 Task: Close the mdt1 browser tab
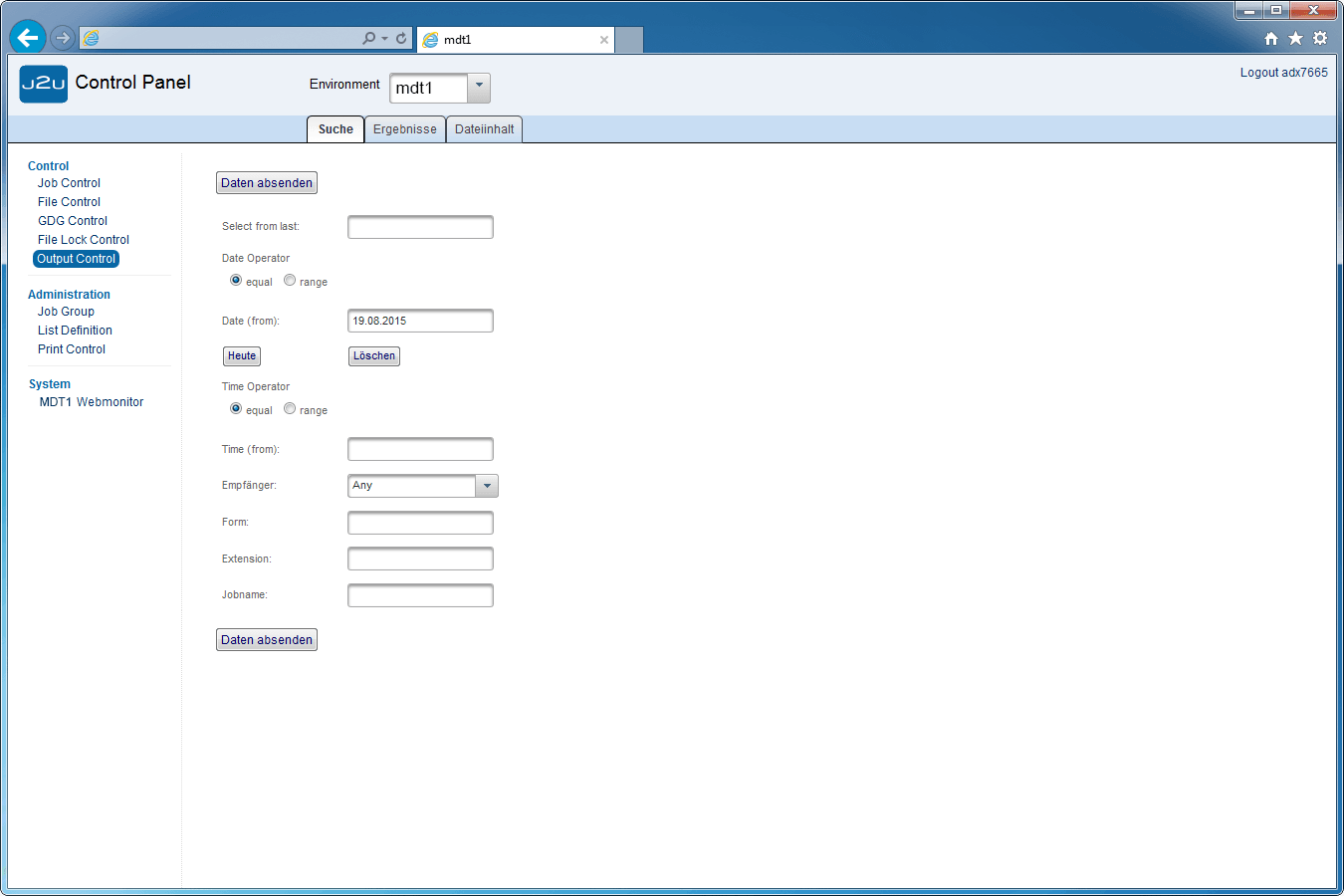603,40
